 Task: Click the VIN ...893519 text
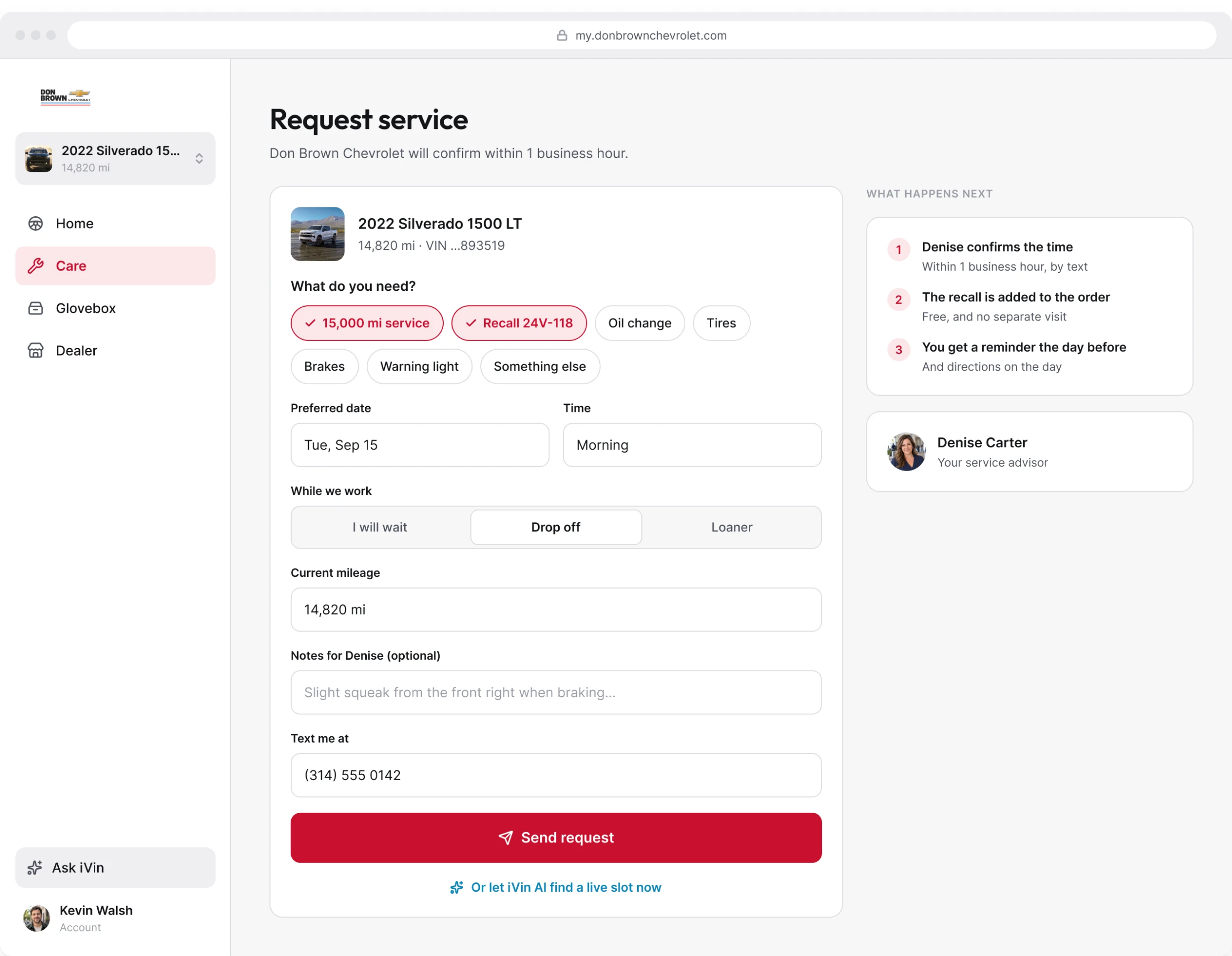[465, 245]
